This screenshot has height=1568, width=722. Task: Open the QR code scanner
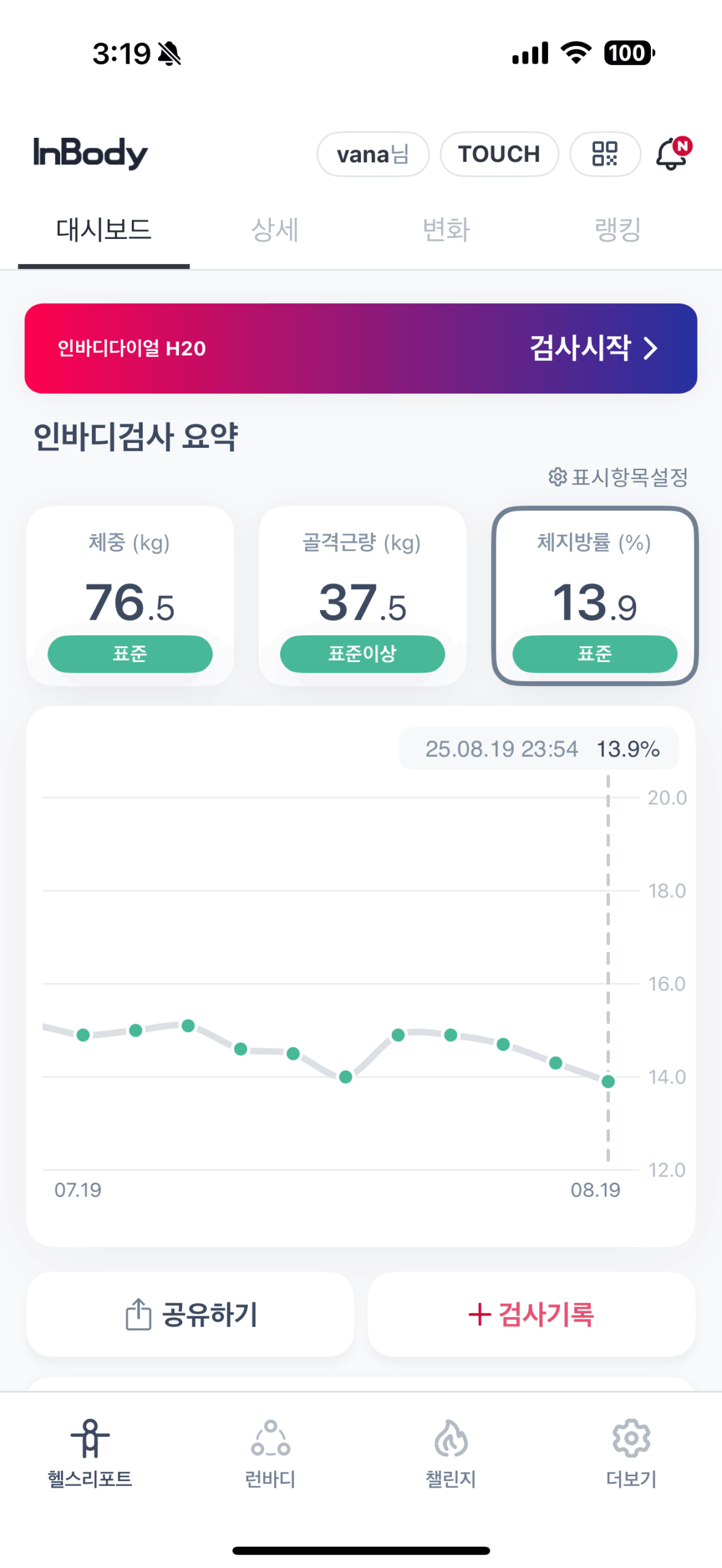pos(604,154)
